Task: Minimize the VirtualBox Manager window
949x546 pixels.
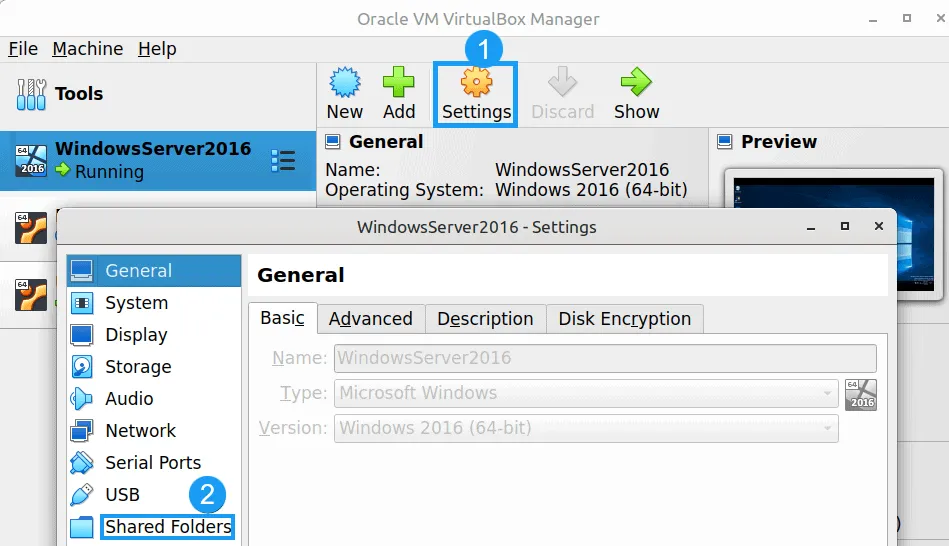Action: (873, 19)
